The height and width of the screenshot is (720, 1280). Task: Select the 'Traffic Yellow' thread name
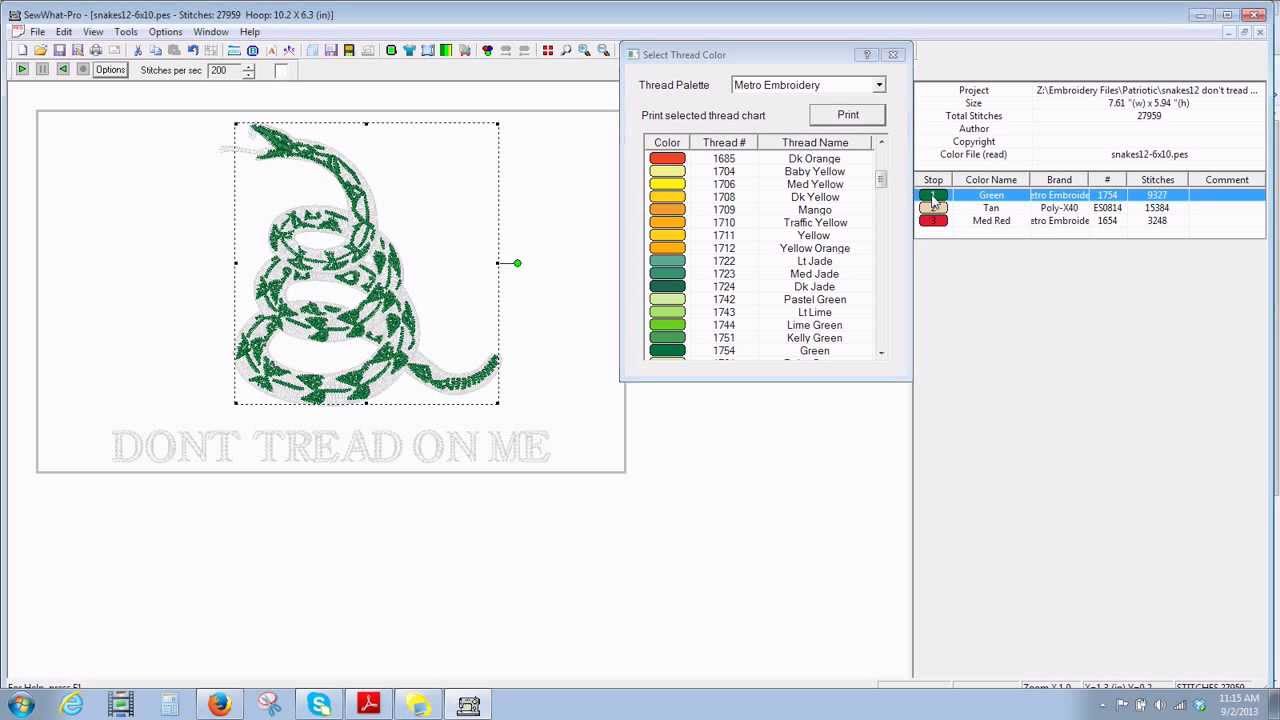pos(815,223)
